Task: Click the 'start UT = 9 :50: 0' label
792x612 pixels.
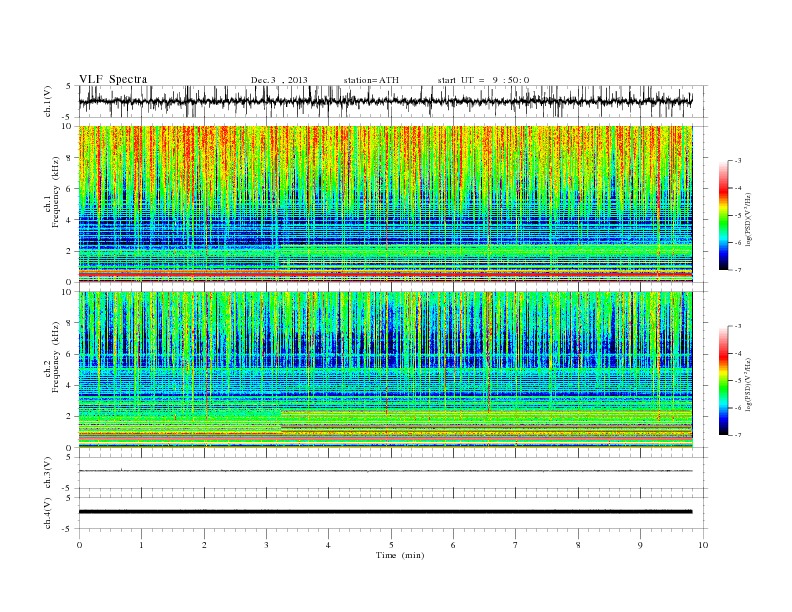Action: pos(483,80)
